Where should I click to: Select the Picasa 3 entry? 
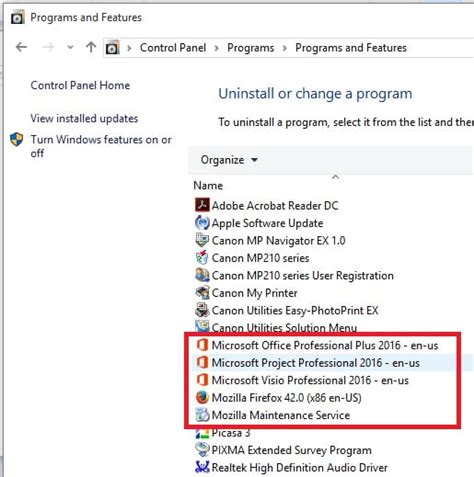tap(231, 433)
